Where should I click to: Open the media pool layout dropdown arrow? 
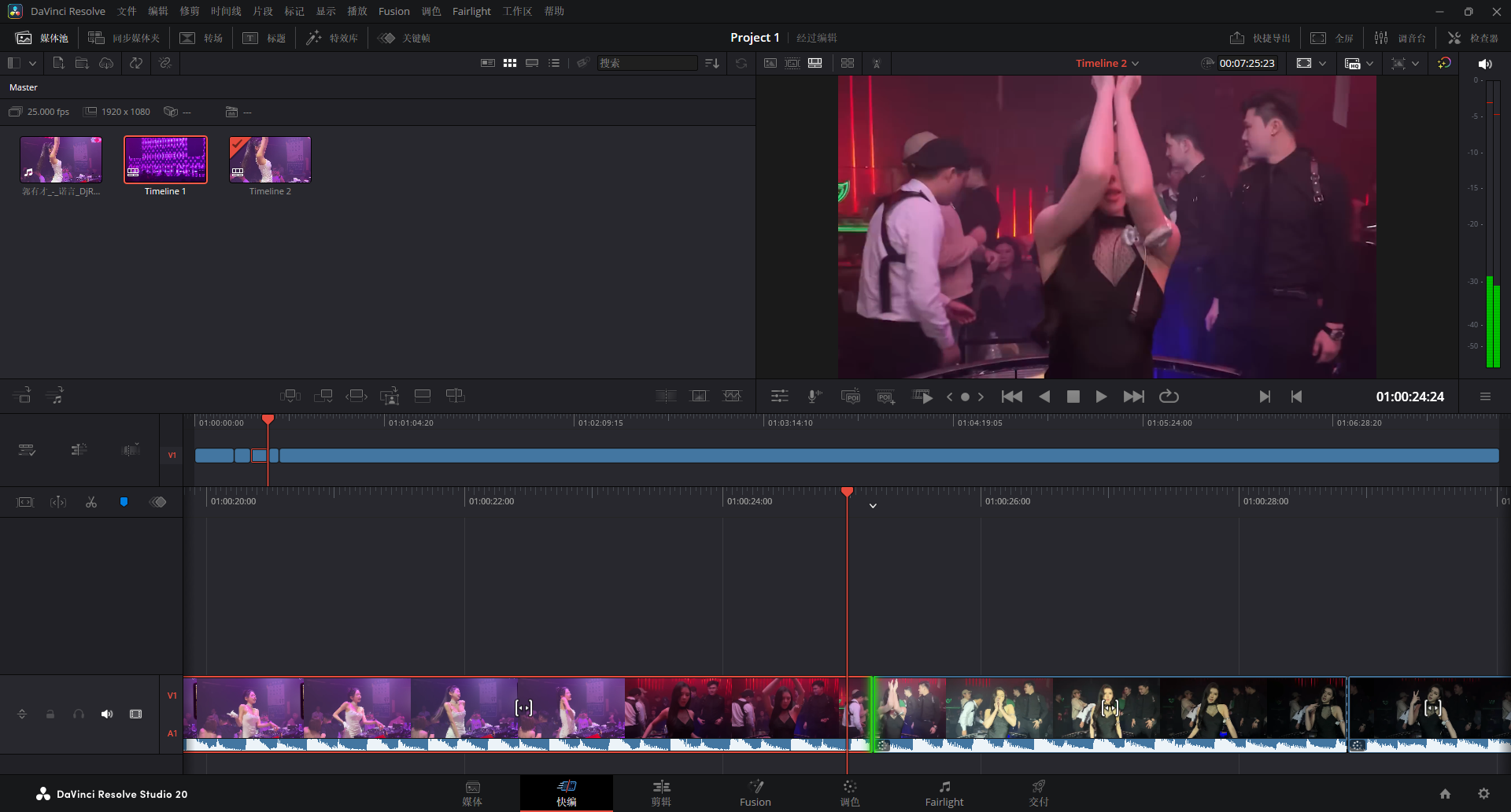coord(32,63)
